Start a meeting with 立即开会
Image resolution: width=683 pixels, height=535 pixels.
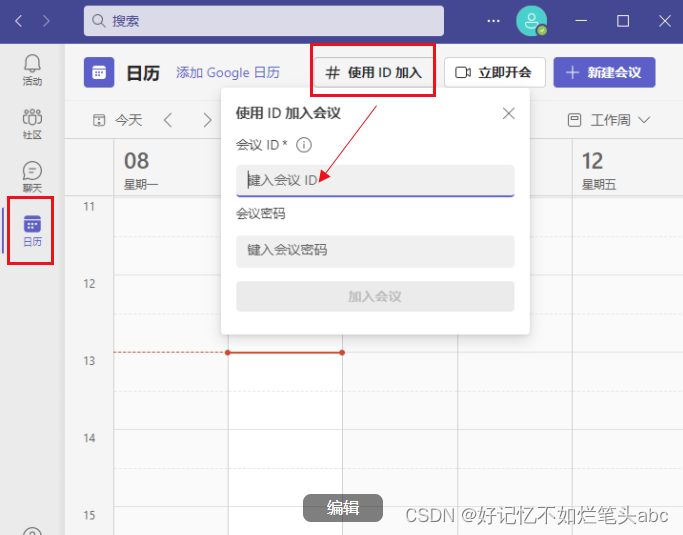click(495, 72)
